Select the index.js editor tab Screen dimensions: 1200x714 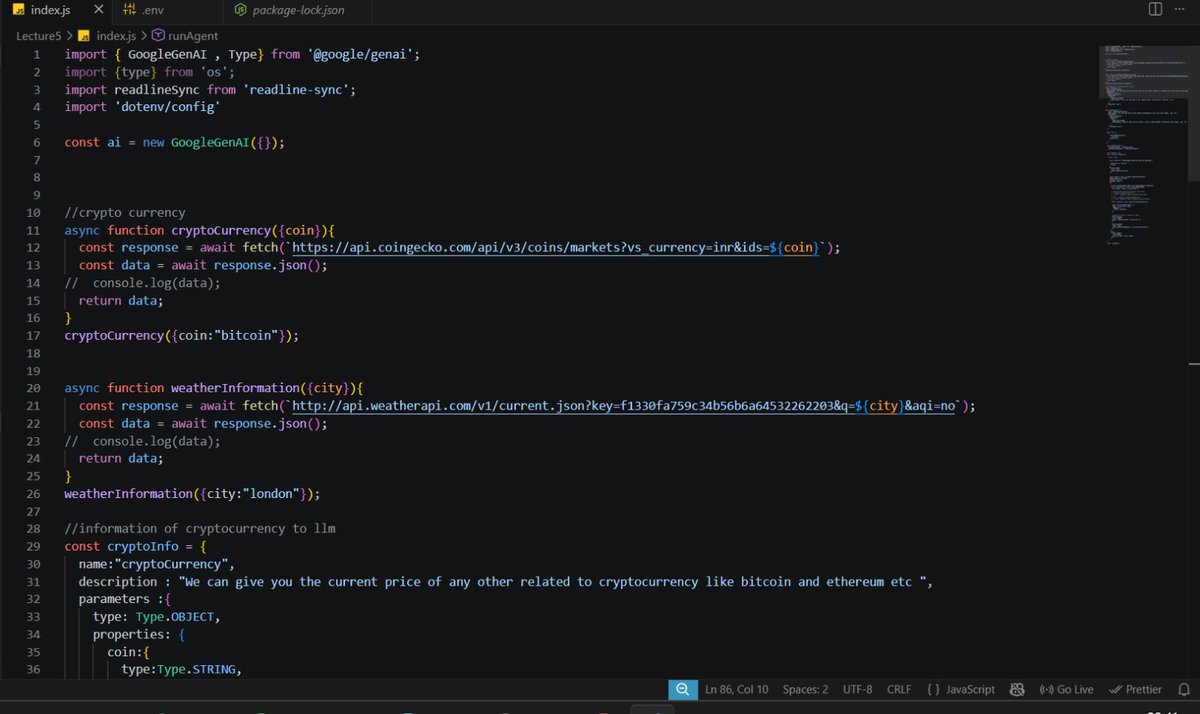pyautogui.click(x=56, y=9)
